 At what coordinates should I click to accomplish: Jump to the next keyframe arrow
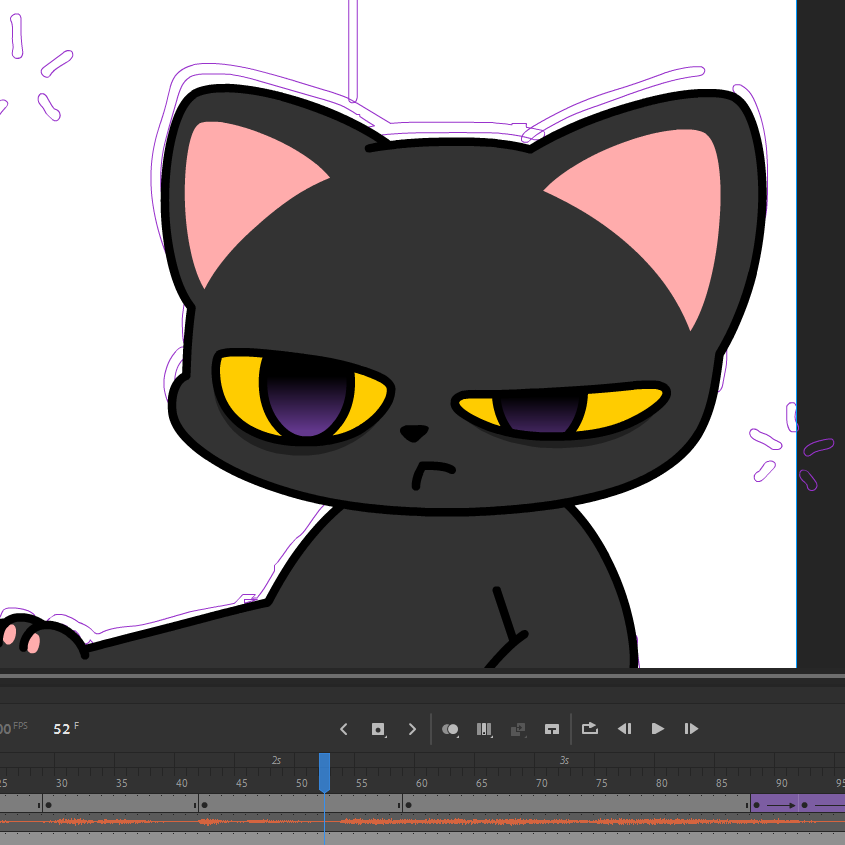tap(412, 729)
